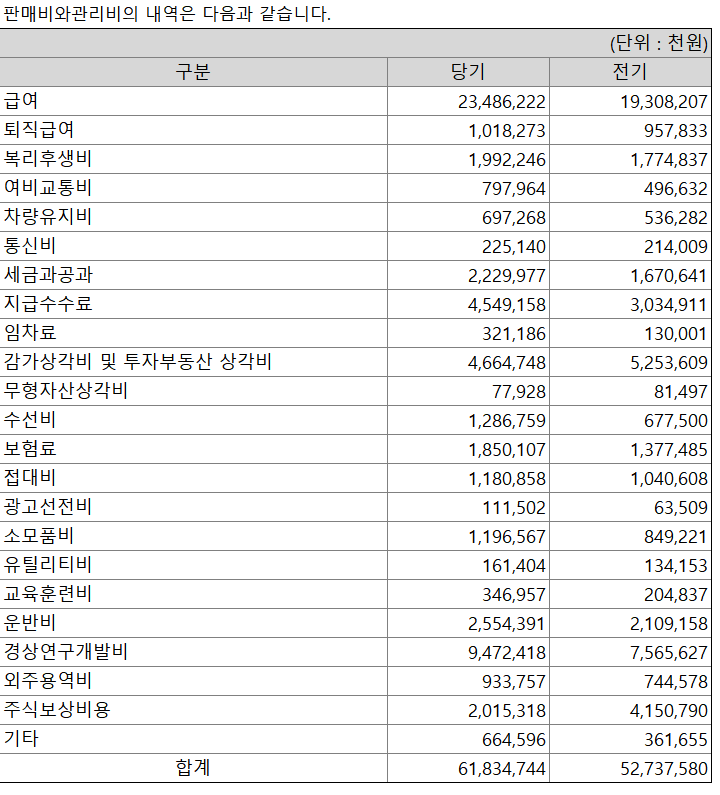The height and width of the screenshot is (795, 720).
Task: Select the value 797,964
Action: tap(514, 189)
